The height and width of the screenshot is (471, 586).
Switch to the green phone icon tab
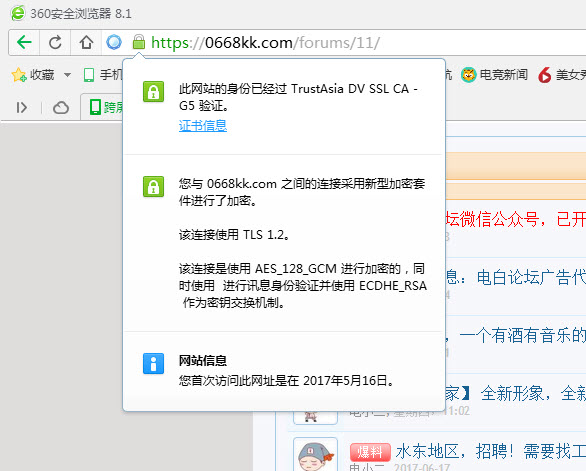tap(103, 107)
